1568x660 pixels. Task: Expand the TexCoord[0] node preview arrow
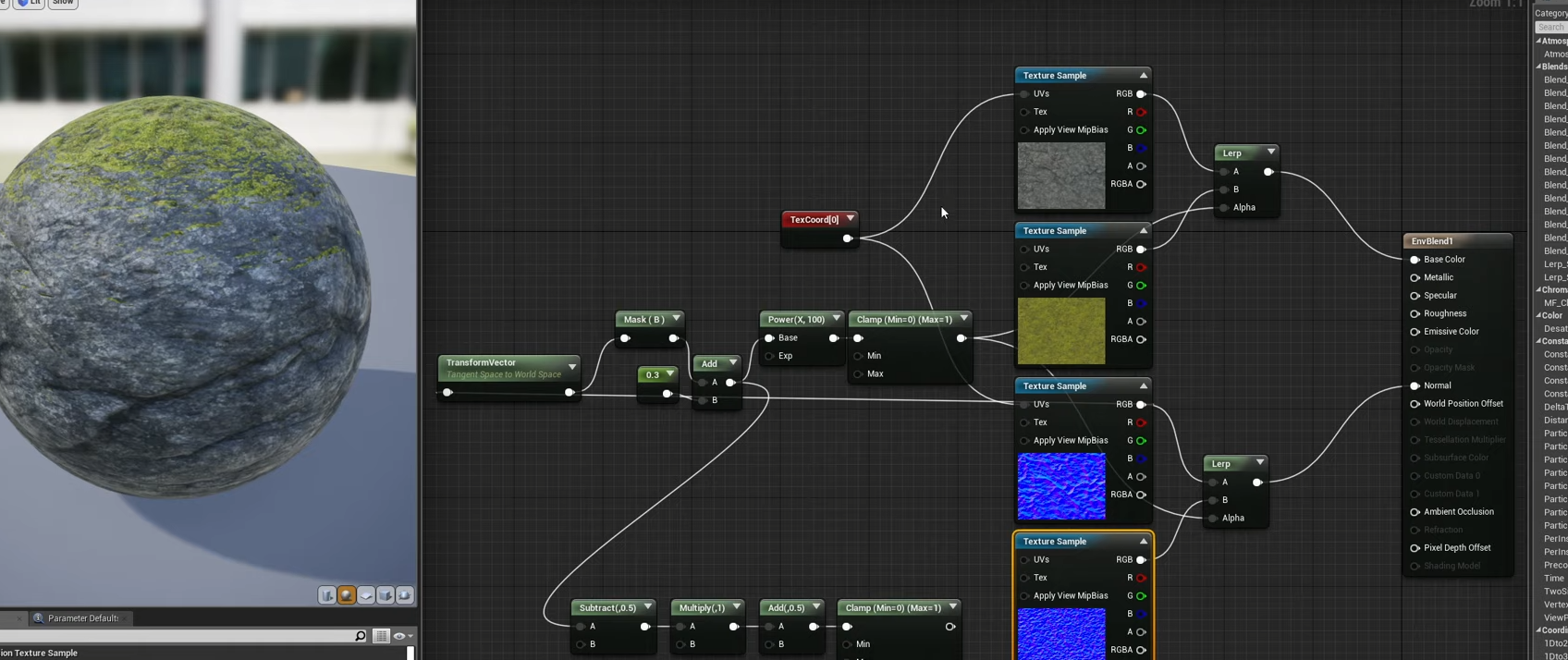pyautogui.click(x=851, y=219)
